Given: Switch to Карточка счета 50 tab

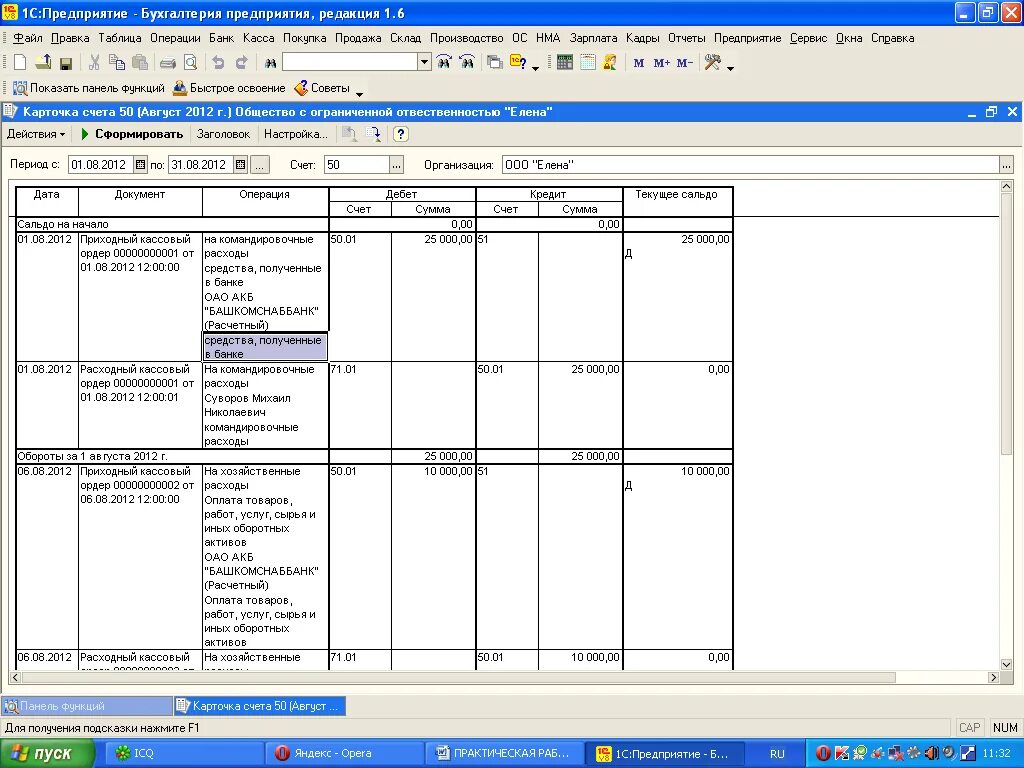Looking at the screenshot, I should click(x=260, y=705).
